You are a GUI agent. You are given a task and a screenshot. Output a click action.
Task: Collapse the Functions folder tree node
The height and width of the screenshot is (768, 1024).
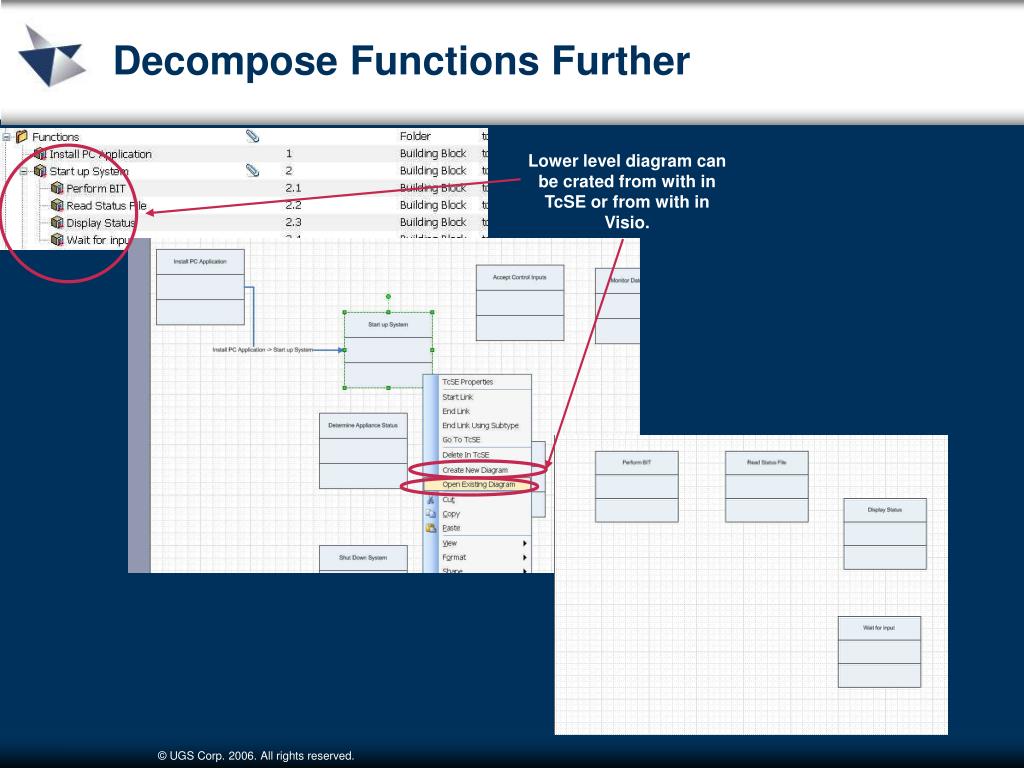[x=6, y=137]
